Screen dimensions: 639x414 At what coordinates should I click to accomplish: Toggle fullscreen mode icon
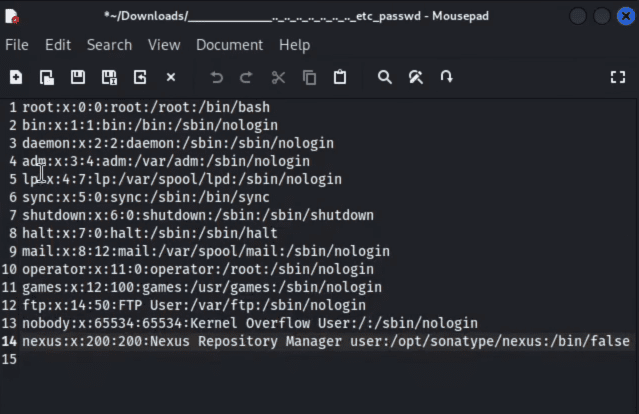click(x=618, y=77)
